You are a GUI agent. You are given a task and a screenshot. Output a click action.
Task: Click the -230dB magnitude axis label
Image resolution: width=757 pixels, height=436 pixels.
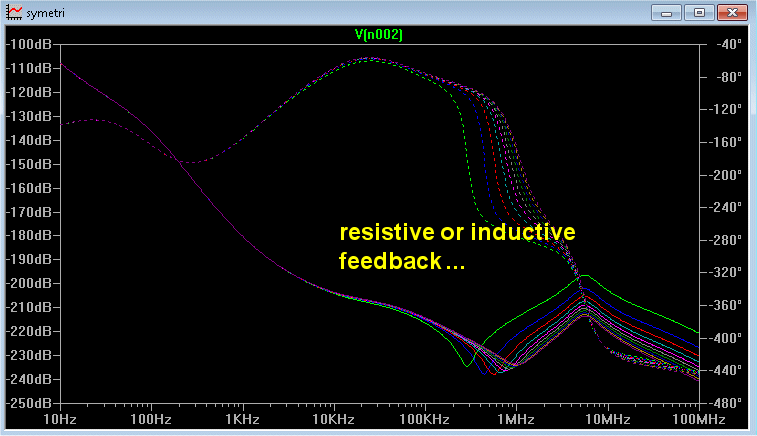pyautogui.click(x=28, y=355)
